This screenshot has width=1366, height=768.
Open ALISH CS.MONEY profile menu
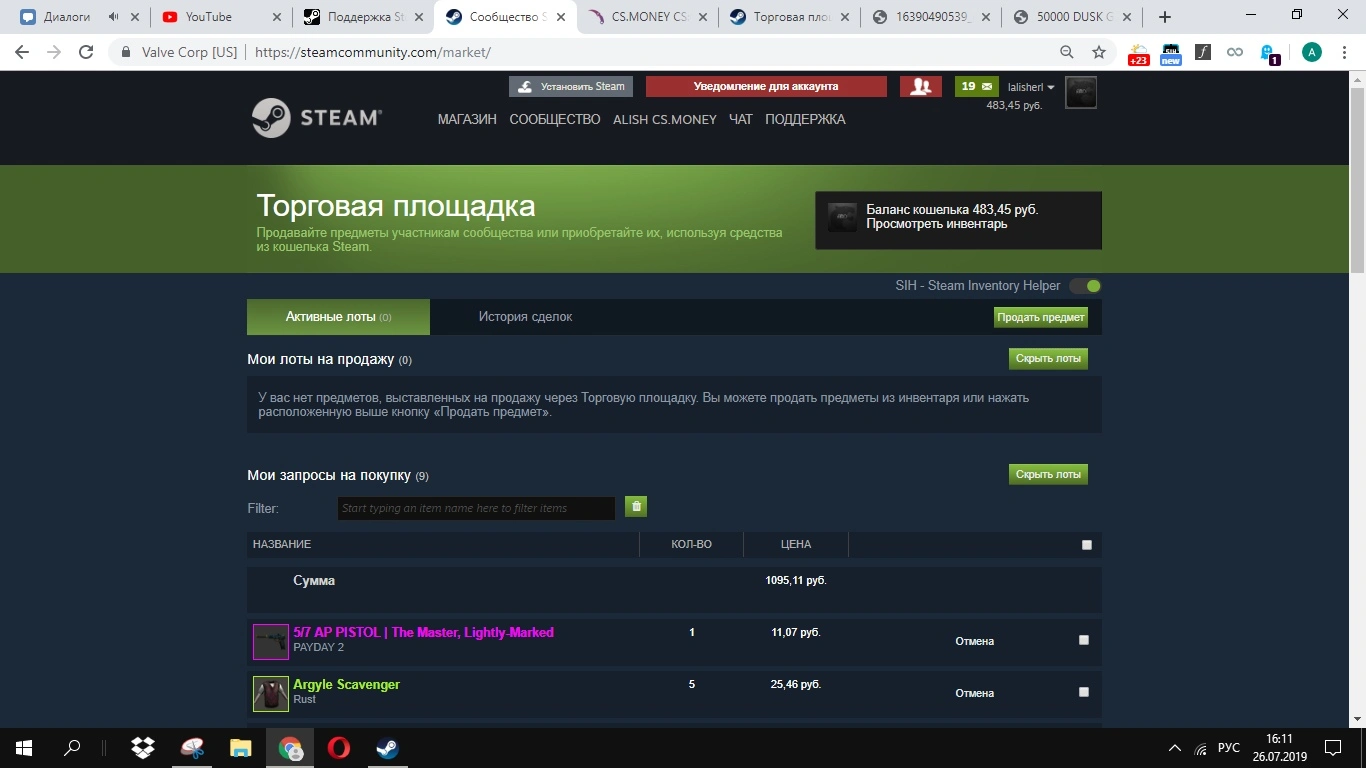tap(665, 119)
